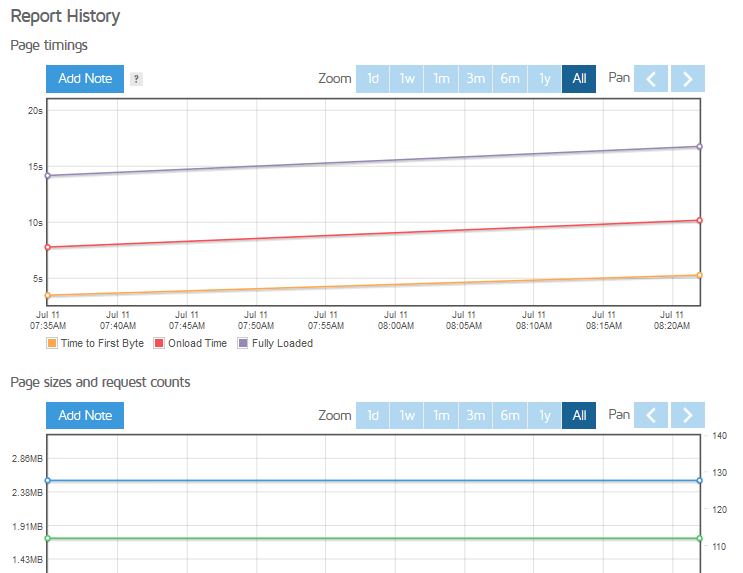Zoom Page timings chart to 1m
This screenshot has height=573, width=743.
pyautogui.click(x=441, y=79)
